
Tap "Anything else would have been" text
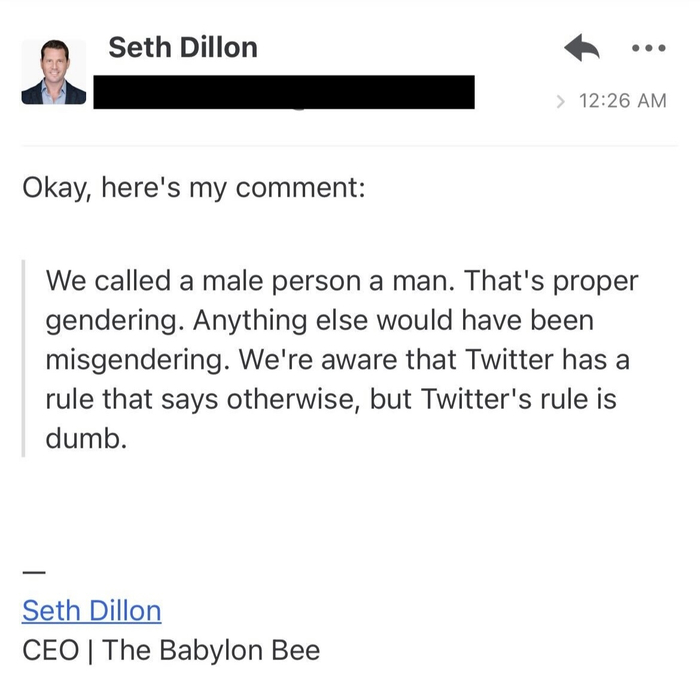(x=393, y=321)
